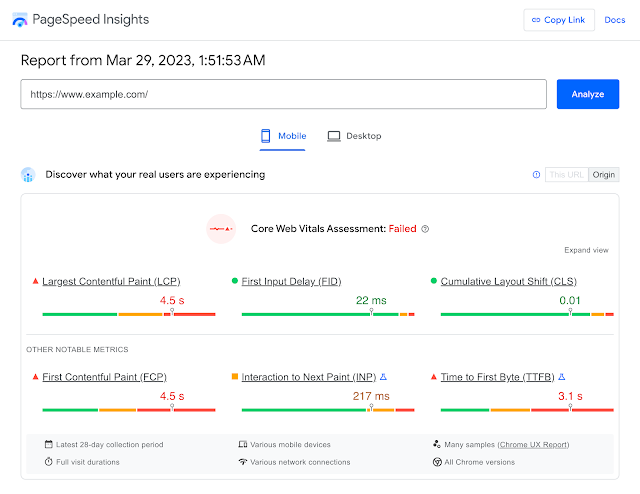Switch to the Desktop tab
Image resolution: width=640 pixels, height=494 pixels.
[x=354, y=136]
